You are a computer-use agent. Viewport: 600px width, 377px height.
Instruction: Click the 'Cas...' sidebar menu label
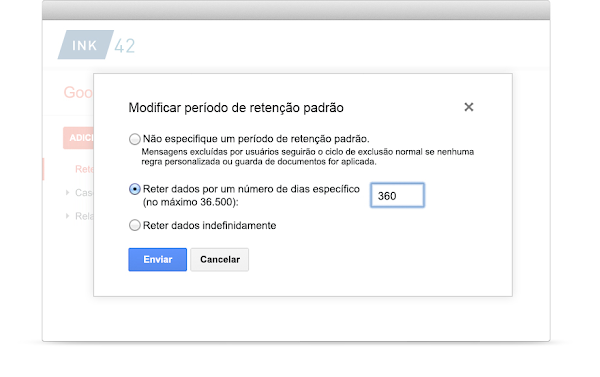tap(84, 193)
